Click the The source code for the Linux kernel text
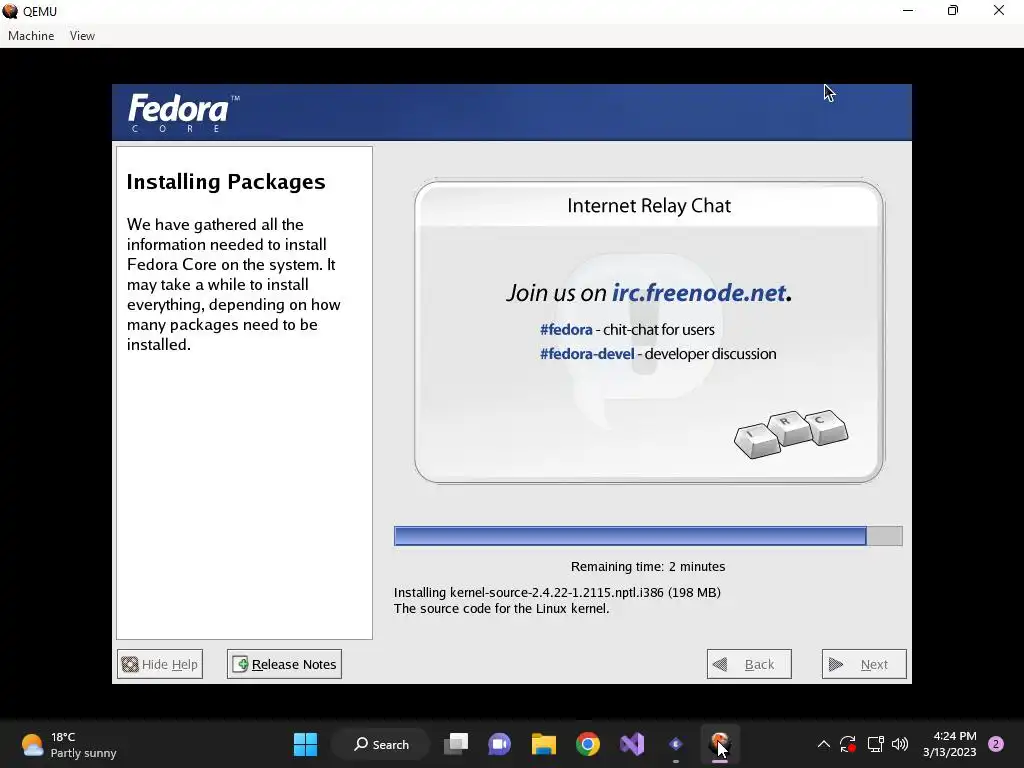The image size is (1024, 768). coord(502,609)
